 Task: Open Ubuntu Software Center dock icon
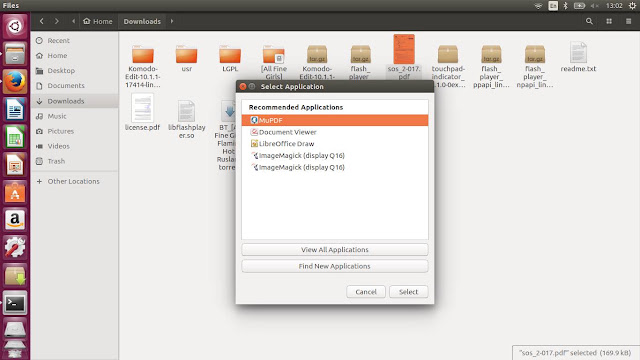click(15, 192)
